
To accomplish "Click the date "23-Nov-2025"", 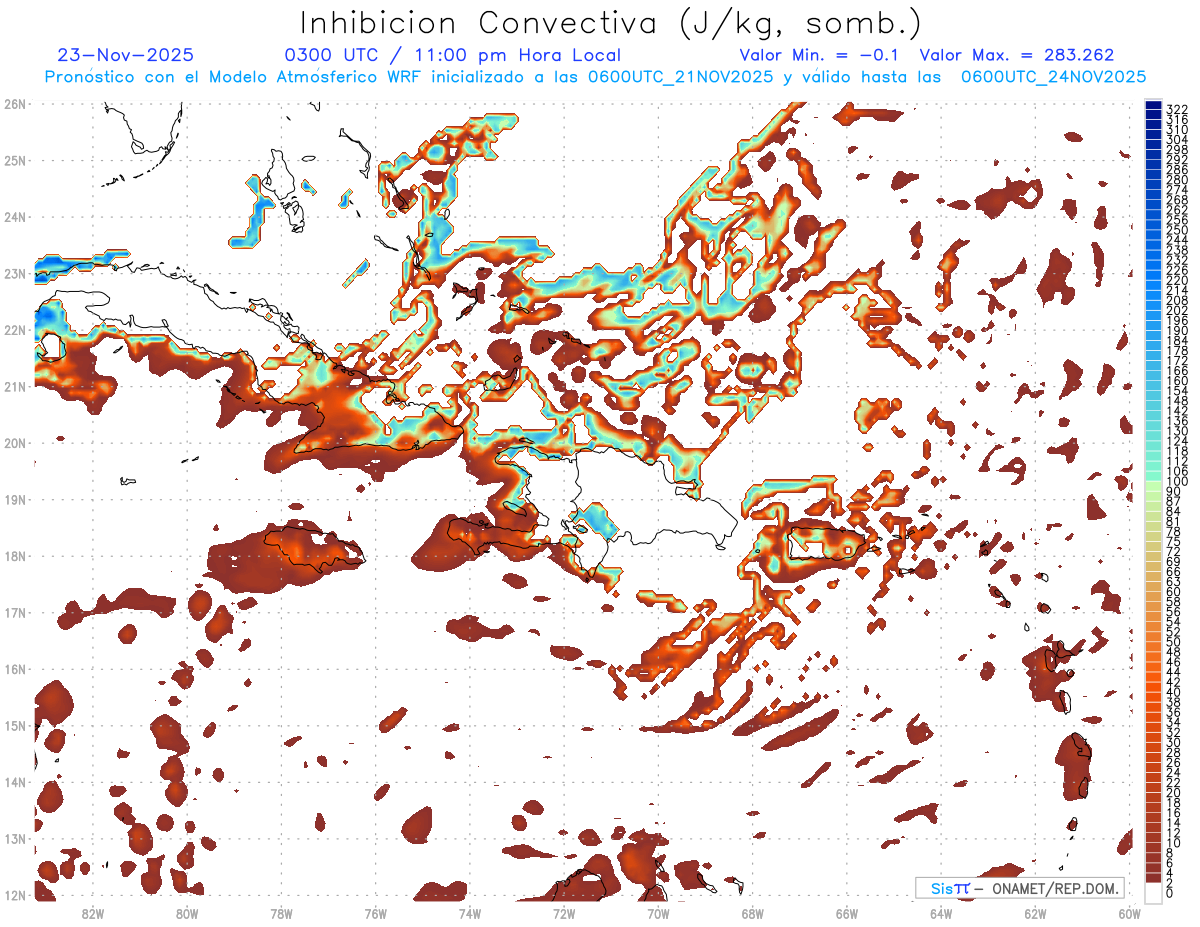I will [126, 55].
